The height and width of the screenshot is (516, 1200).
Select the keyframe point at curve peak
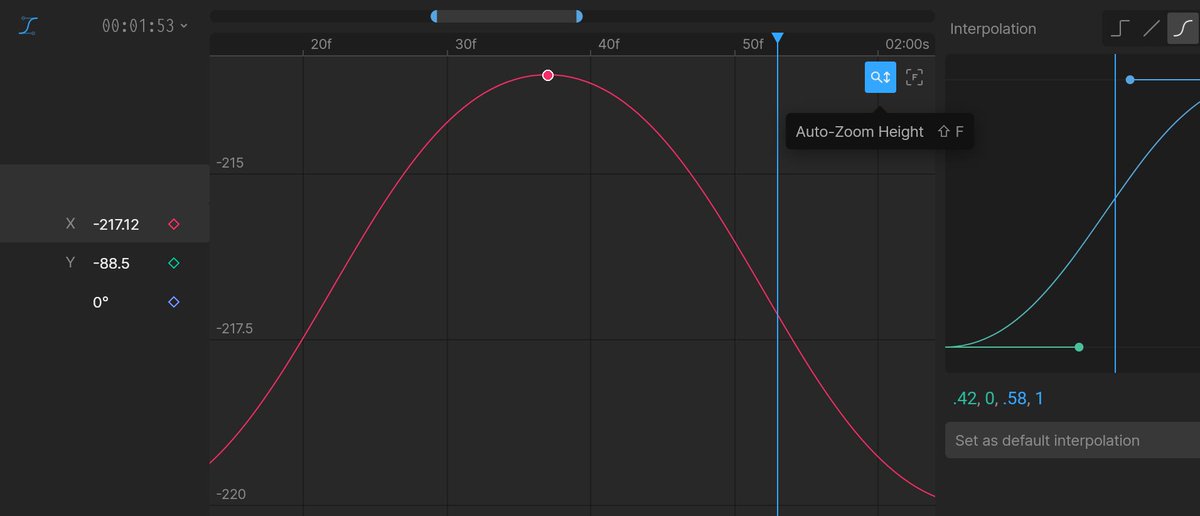547,75
